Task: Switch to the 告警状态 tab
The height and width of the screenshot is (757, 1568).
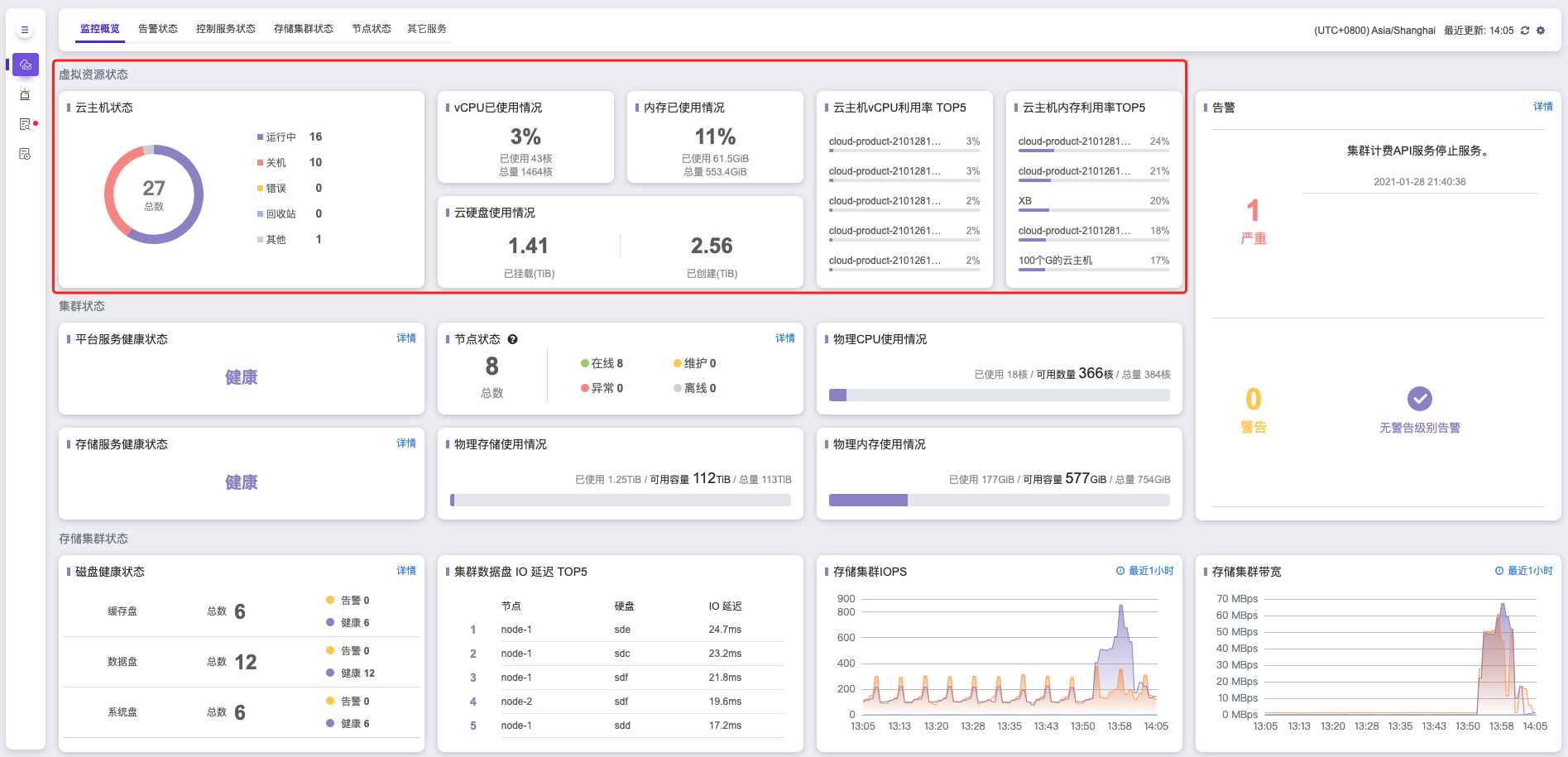Action: 158,29
